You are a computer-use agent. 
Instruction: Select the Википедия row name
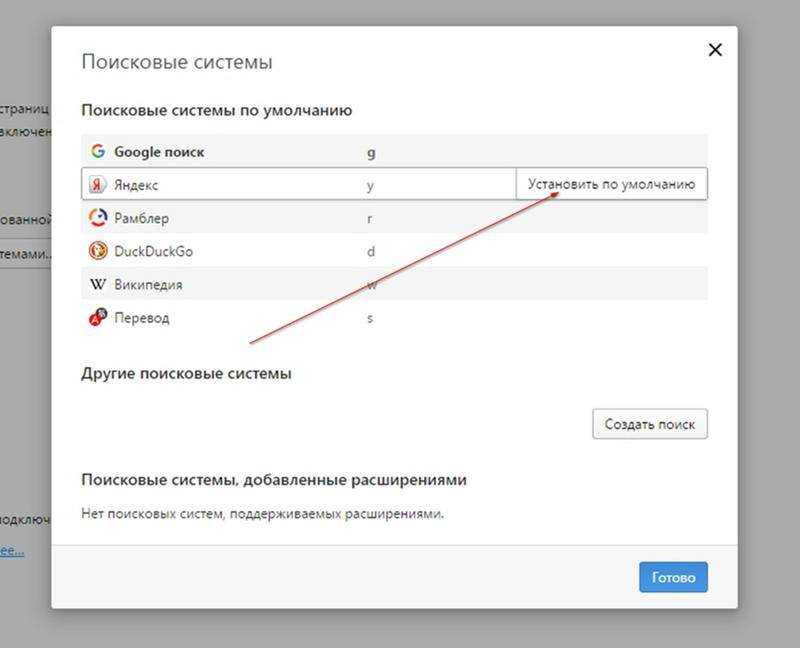148,285
